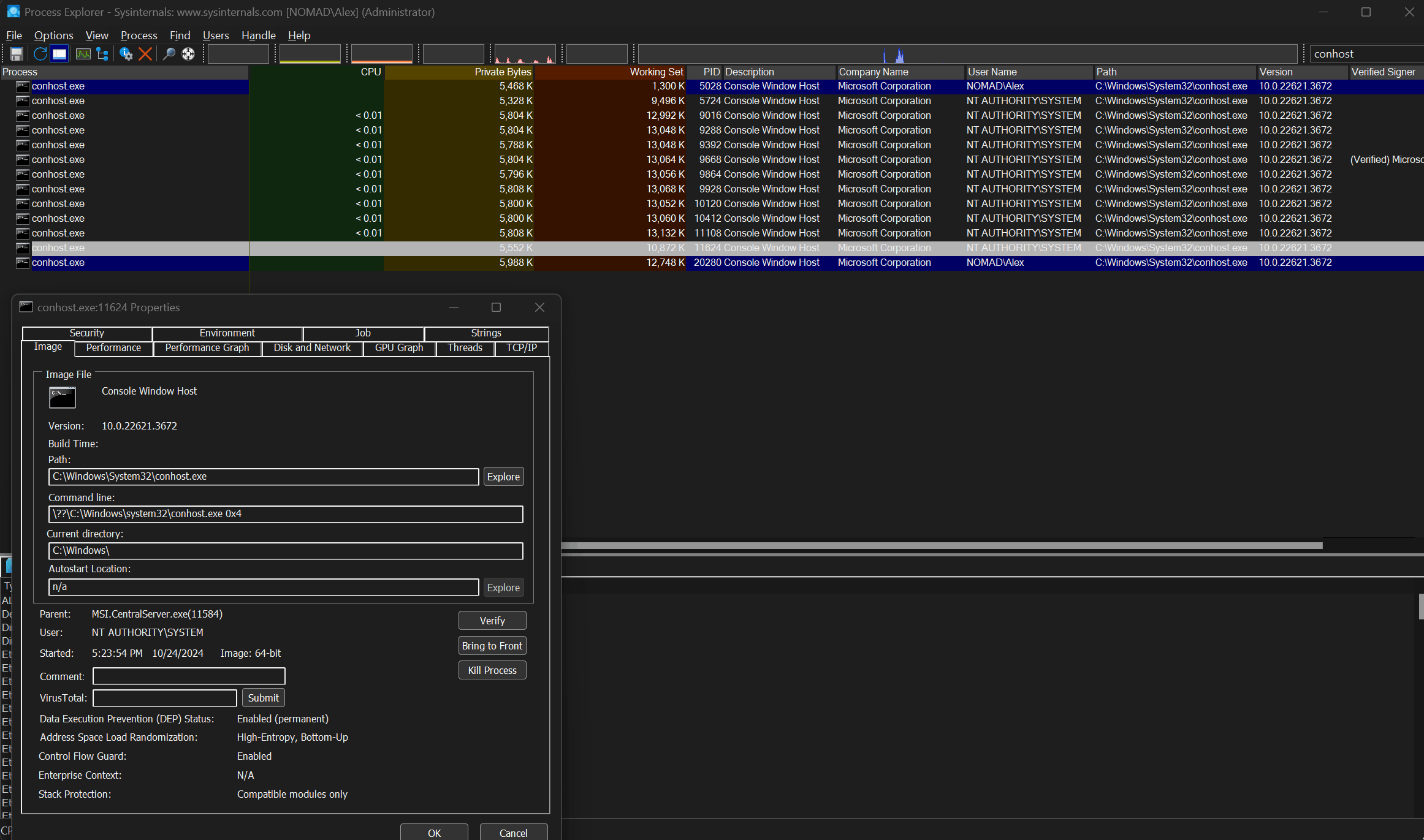Image resolution: width=1424 pixels, height=840 pixels.
Task: Click the Find Handle binoculars icon
Action: point(169,54)
